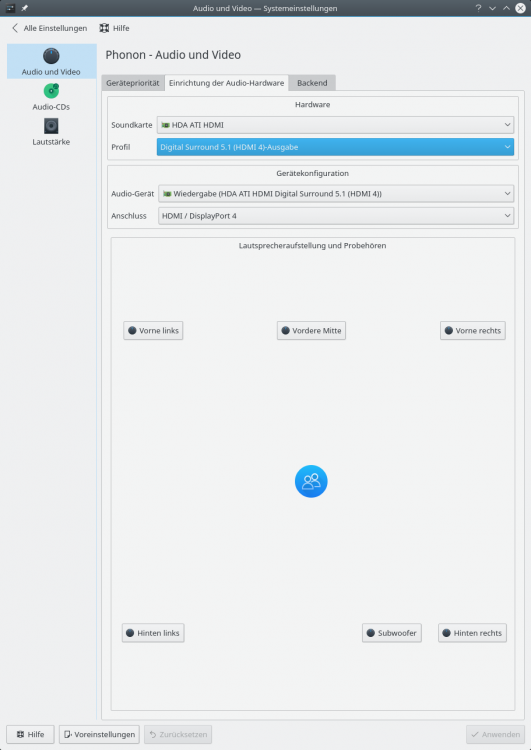Open the Audio-Gerät dropdown
The width and height of the screenshot is (531, 750).
tap(336, 194)
